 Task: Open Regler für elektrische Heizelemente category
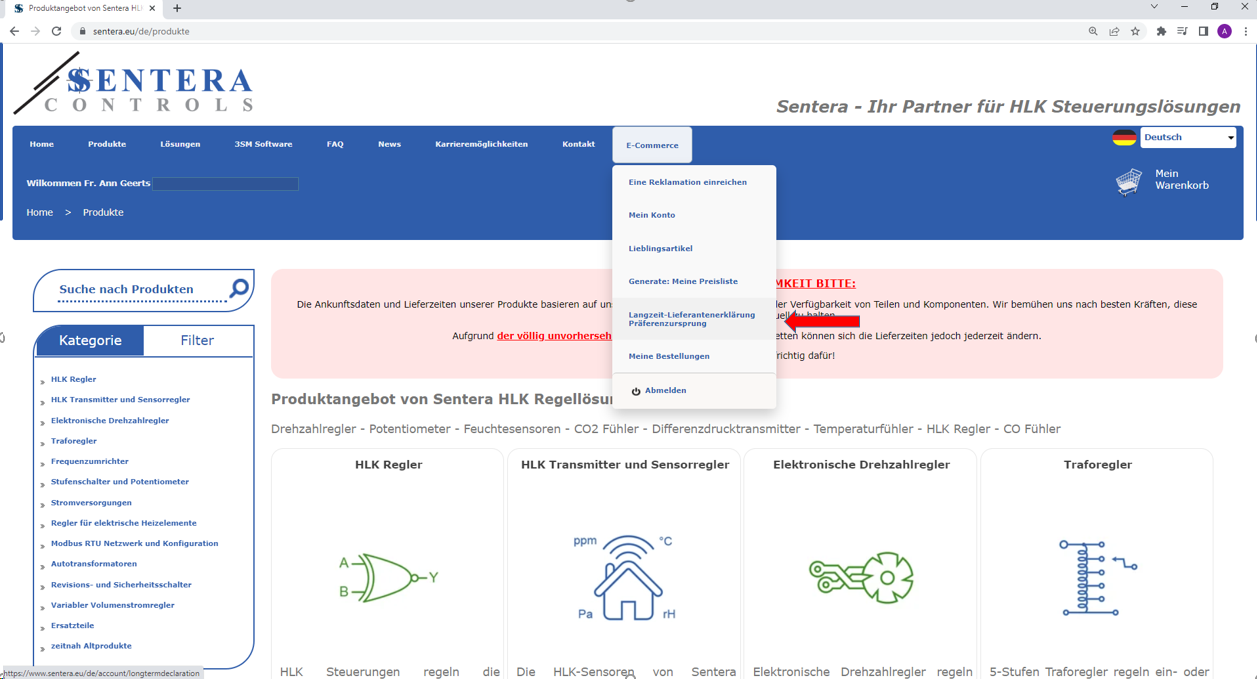[x=124, y=523]
